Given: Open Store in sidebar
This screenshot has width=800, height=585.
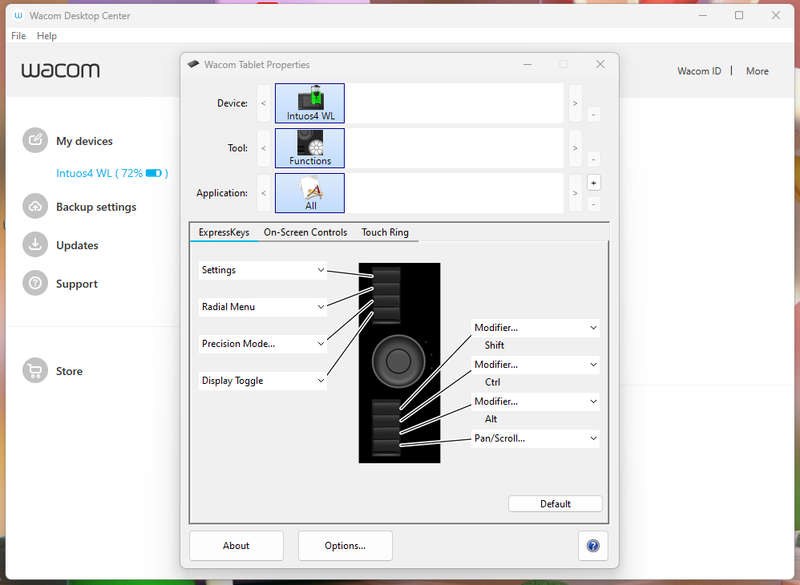Looking at the screenshot, I should [69, 371].
